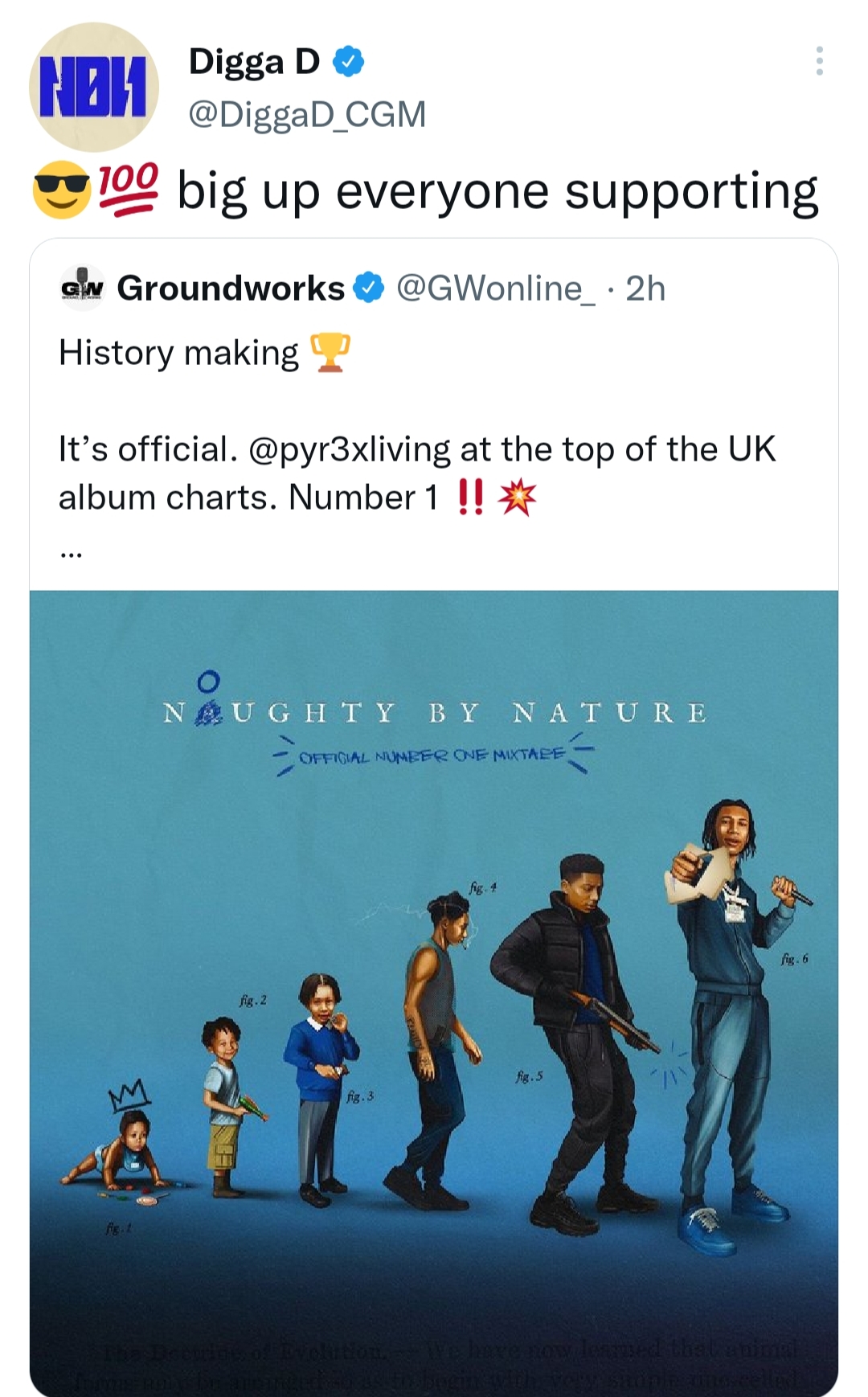Click the verified badge next to Groundworks
Viewport: 868px width, 1397px height.
(x=370, y=289)
